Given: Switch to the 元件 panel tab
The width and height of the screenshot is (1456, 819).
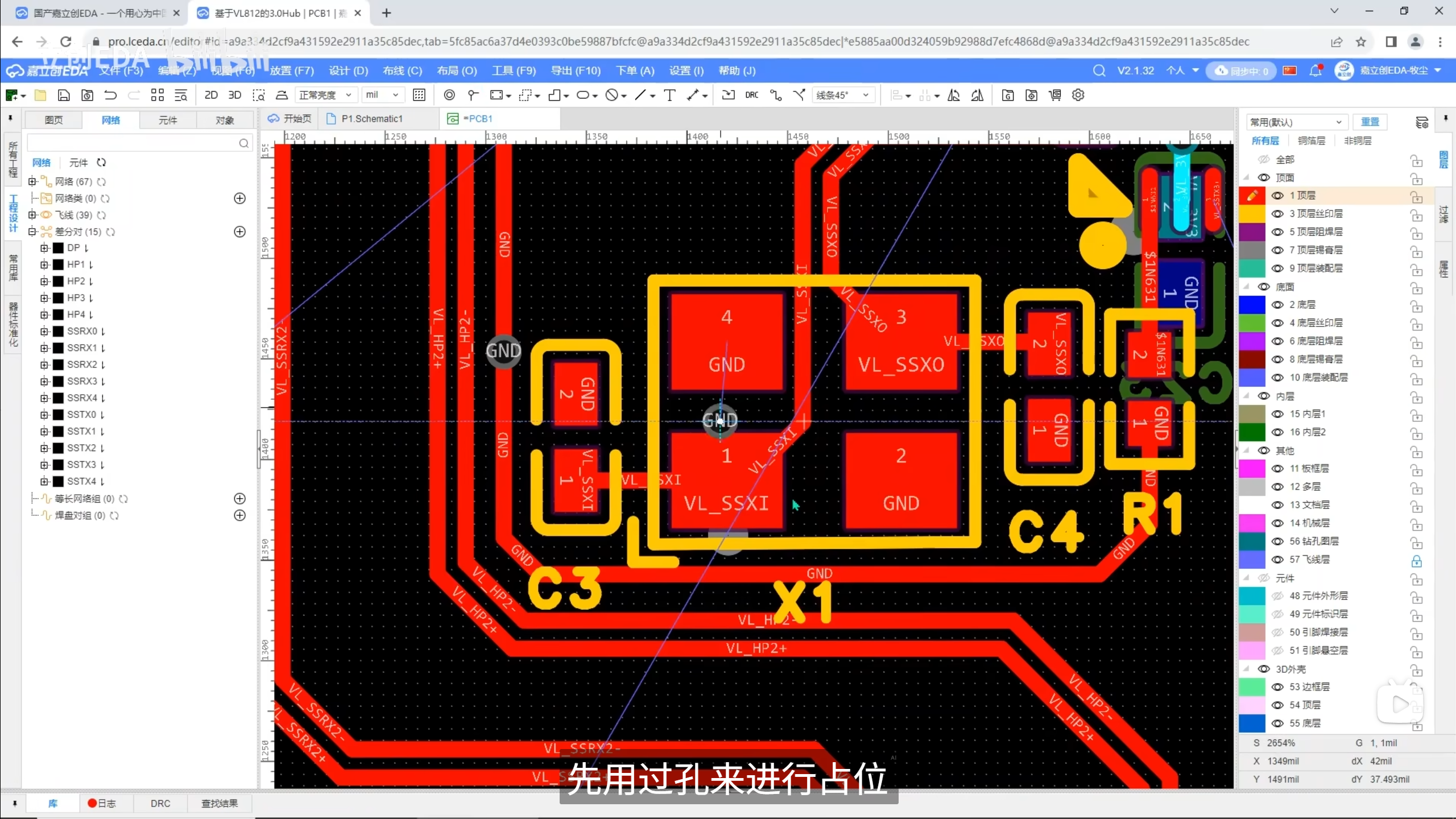Looking at the screenshot, I should tap(168, 120).
